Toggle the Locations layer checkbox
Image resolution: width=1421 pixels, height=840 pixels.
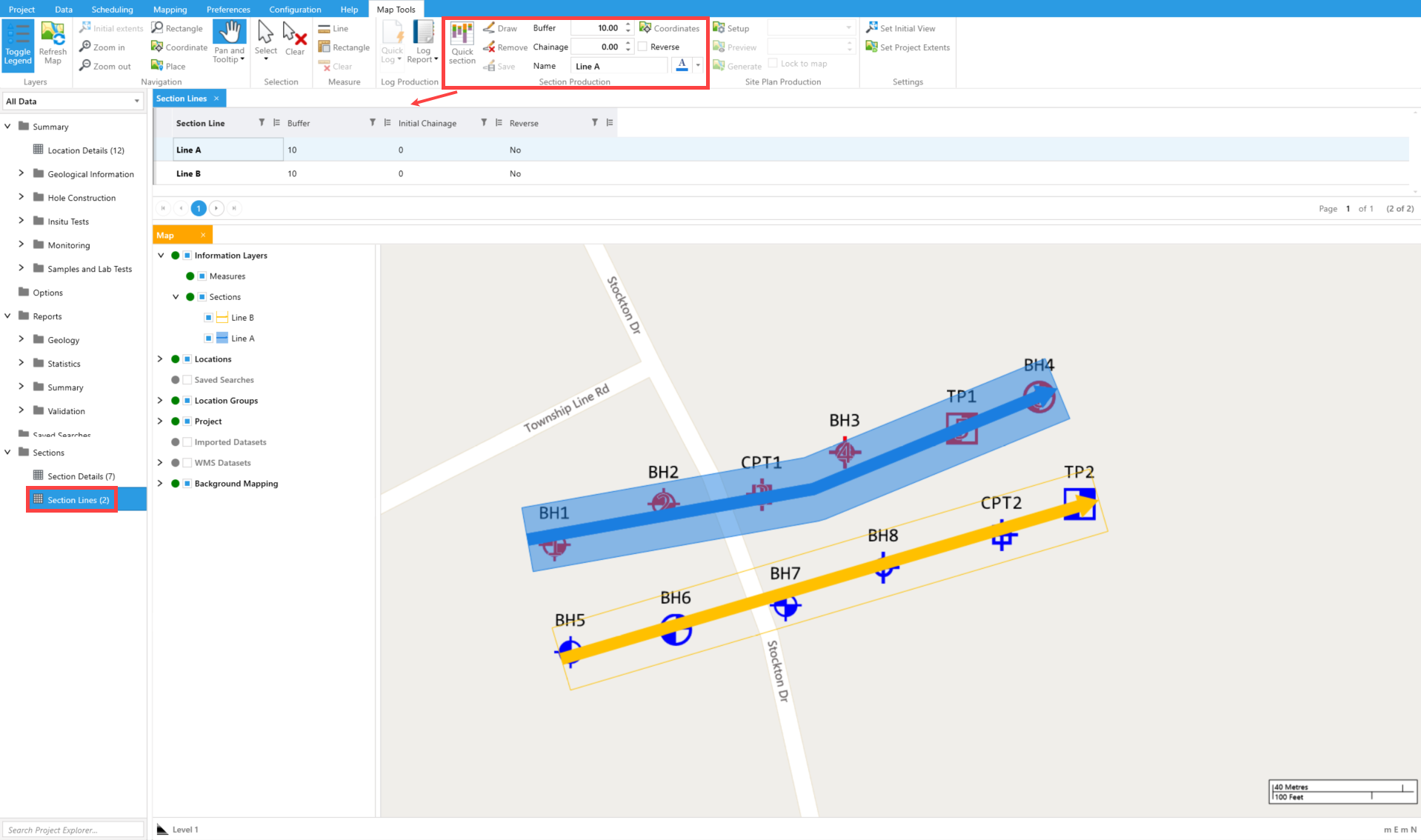pos(188,359)
